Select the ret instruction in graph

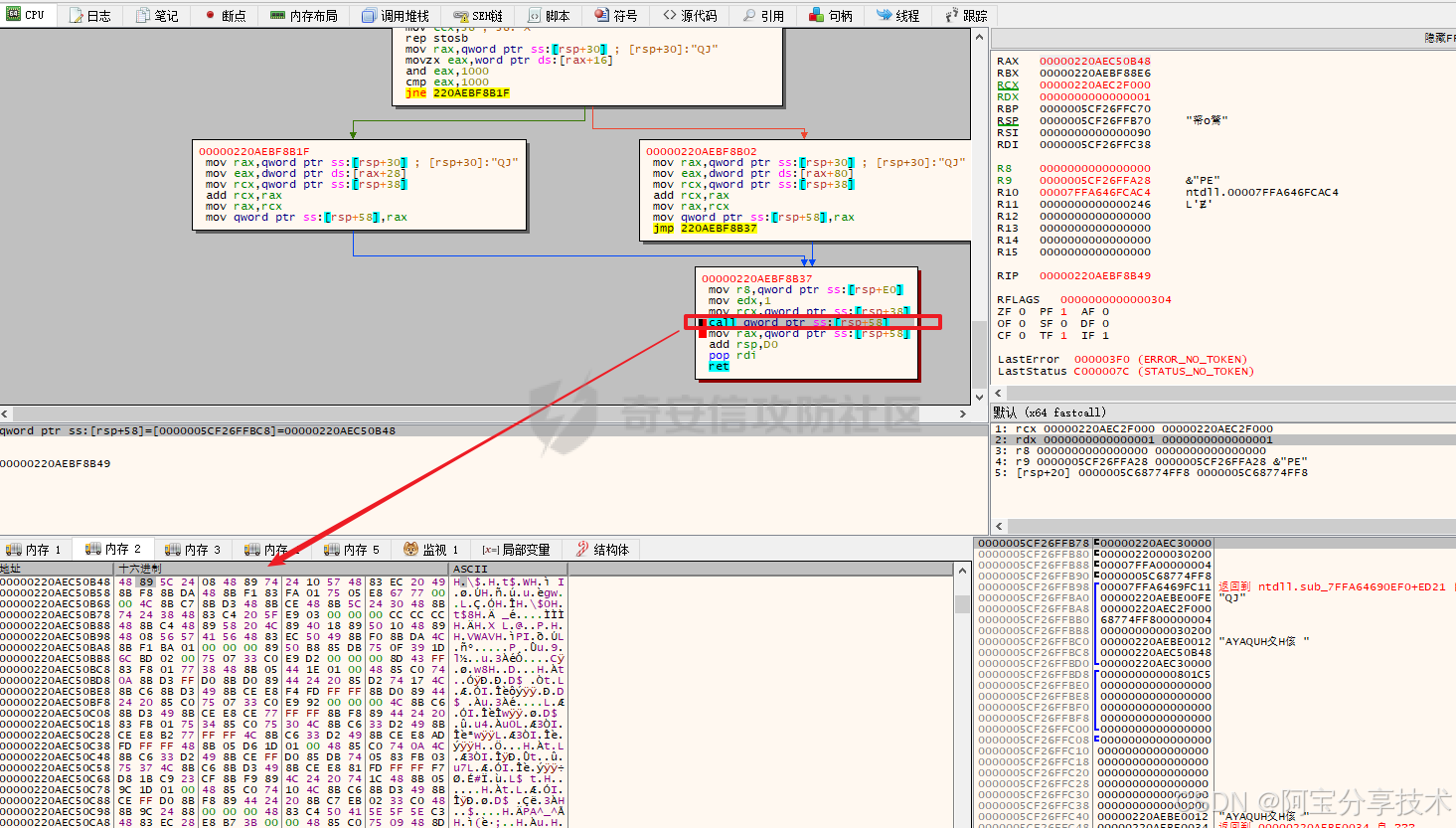[719, 366]
